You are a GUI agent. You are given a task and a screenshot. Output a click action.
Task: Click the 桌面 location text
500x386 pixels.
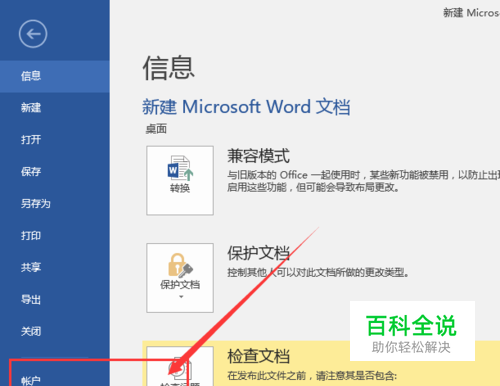(156, 129)
